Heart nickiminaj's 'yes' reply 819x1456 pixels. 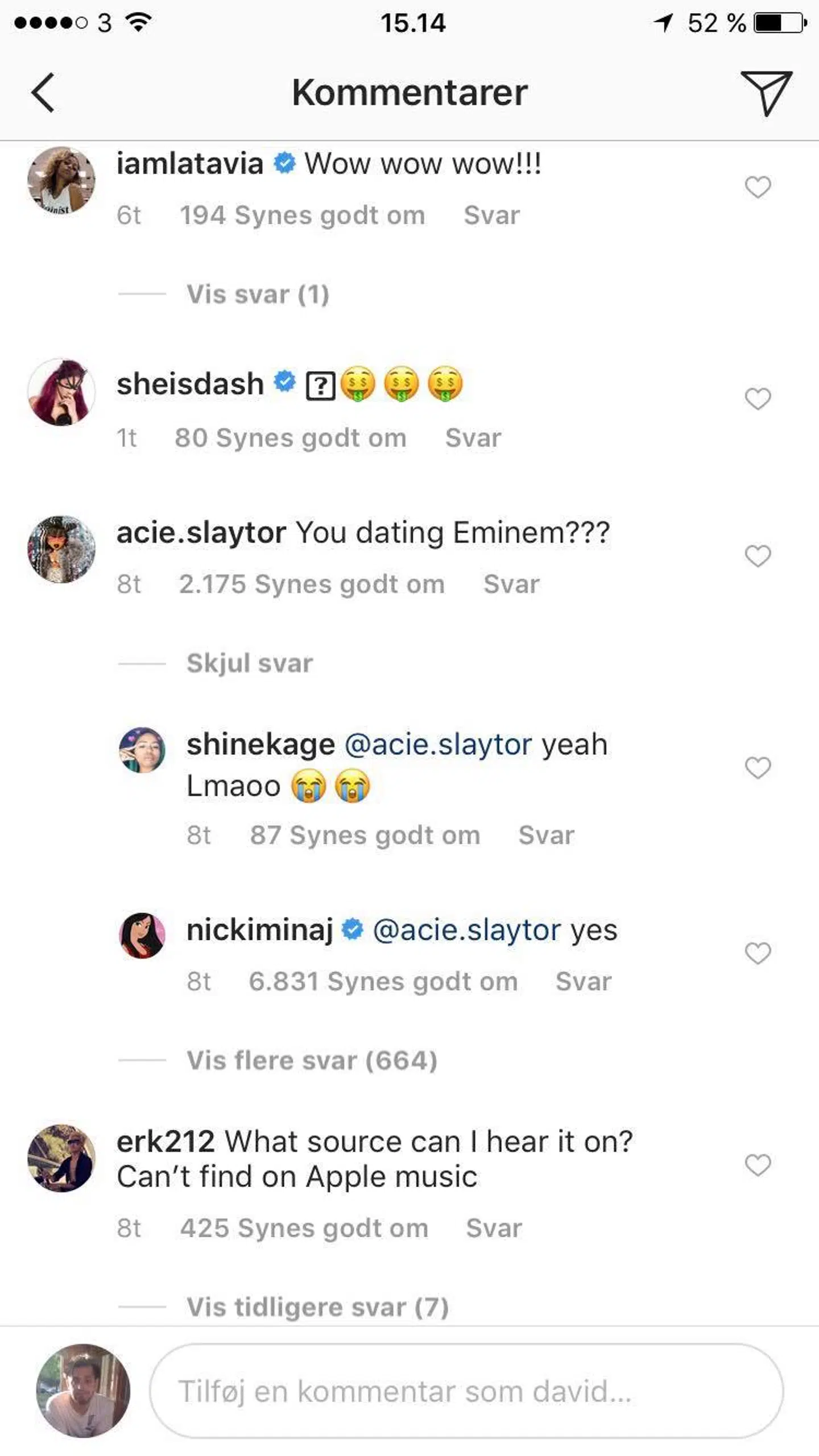pyautogui.click(x=758, y=953)
